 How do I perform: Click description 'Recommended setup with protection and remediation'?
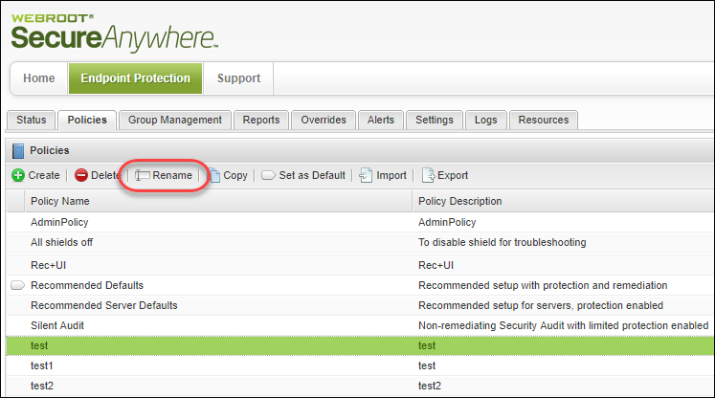click(543, 285)
